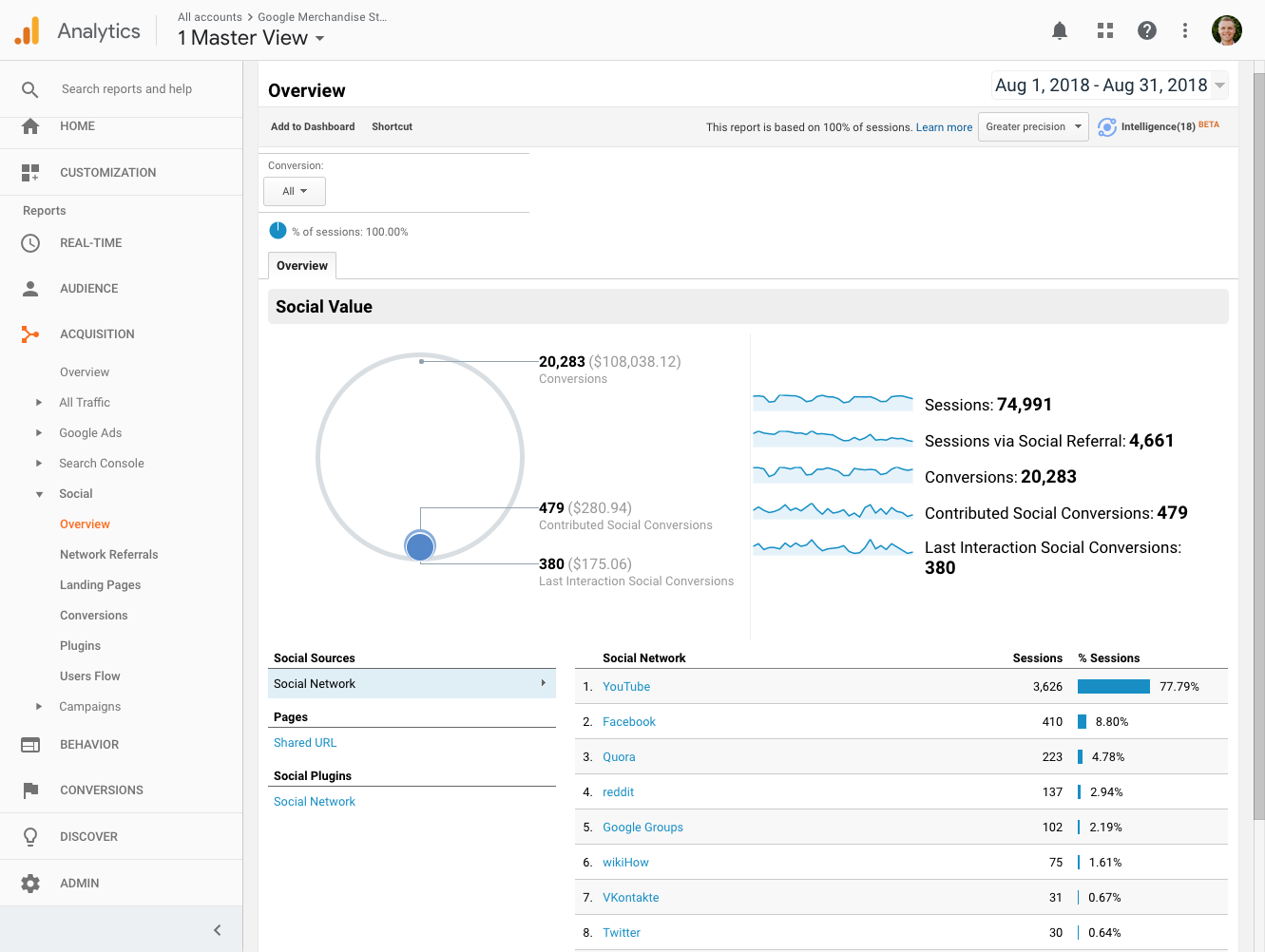The height and width of the screenshot is (952, 1265).
Task: Open Social Conversions report
Action: (x=93, y=616)
